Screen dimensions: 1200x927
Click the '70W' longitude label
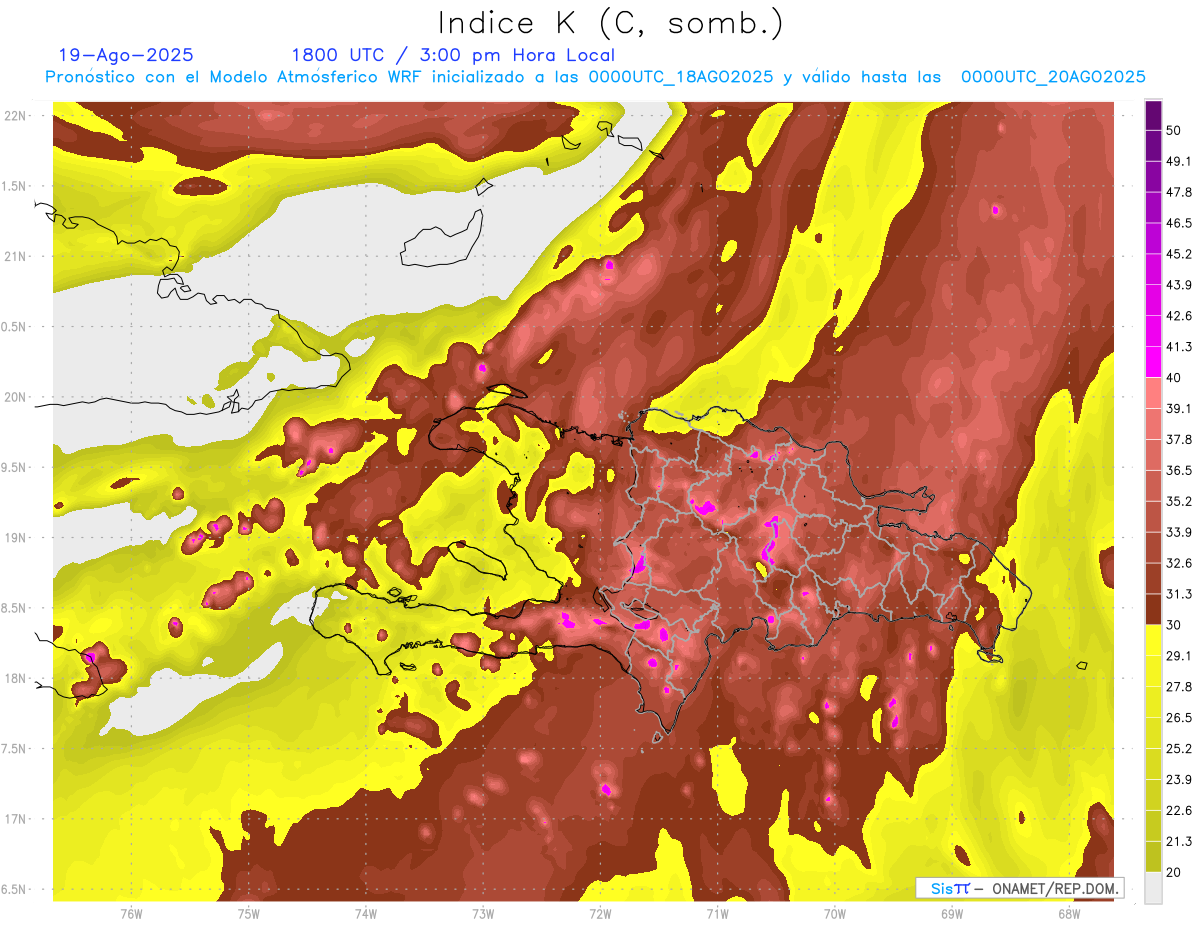coord(835,913)
